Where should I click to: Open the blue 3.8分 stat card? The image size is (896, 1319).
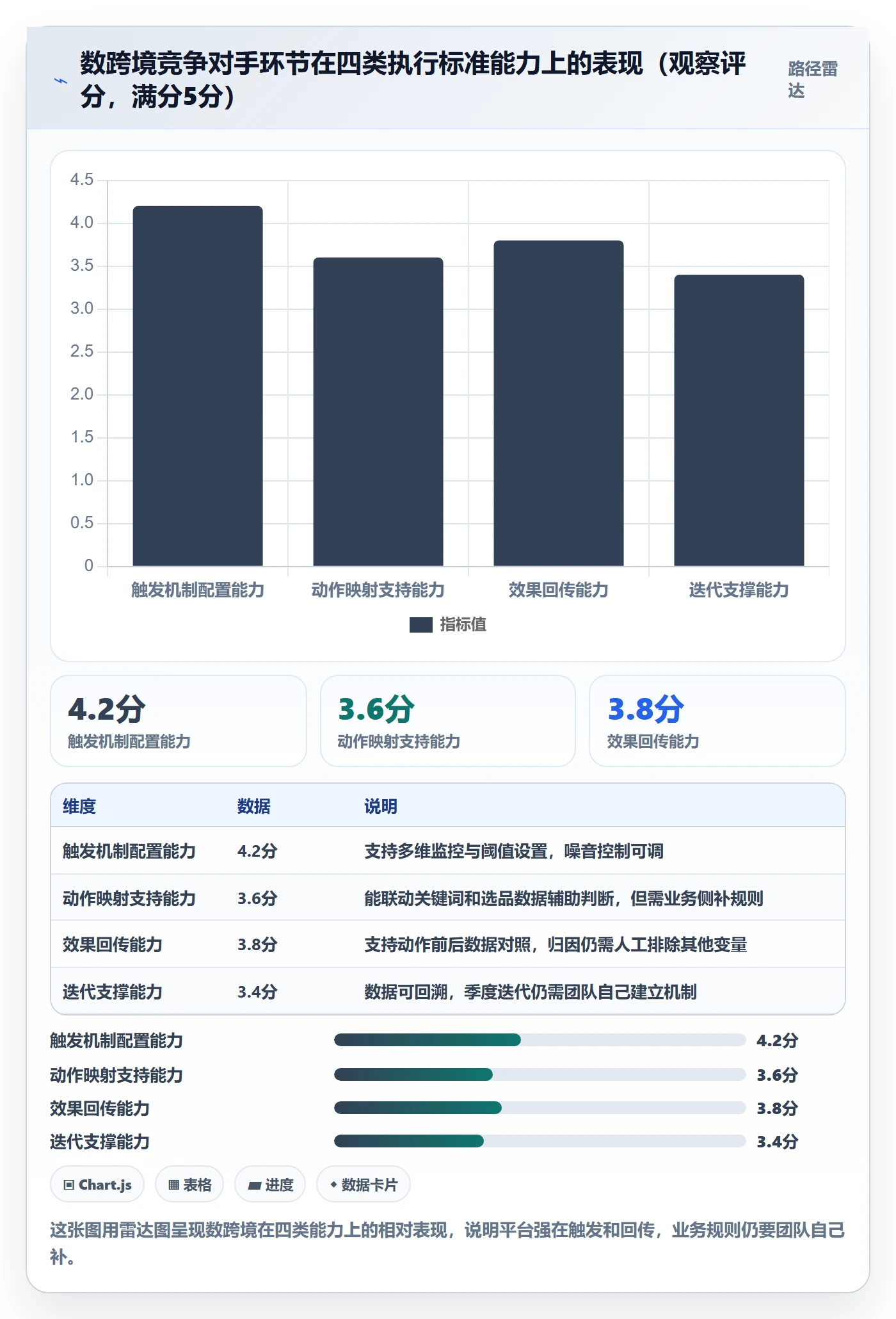(717, 721)
